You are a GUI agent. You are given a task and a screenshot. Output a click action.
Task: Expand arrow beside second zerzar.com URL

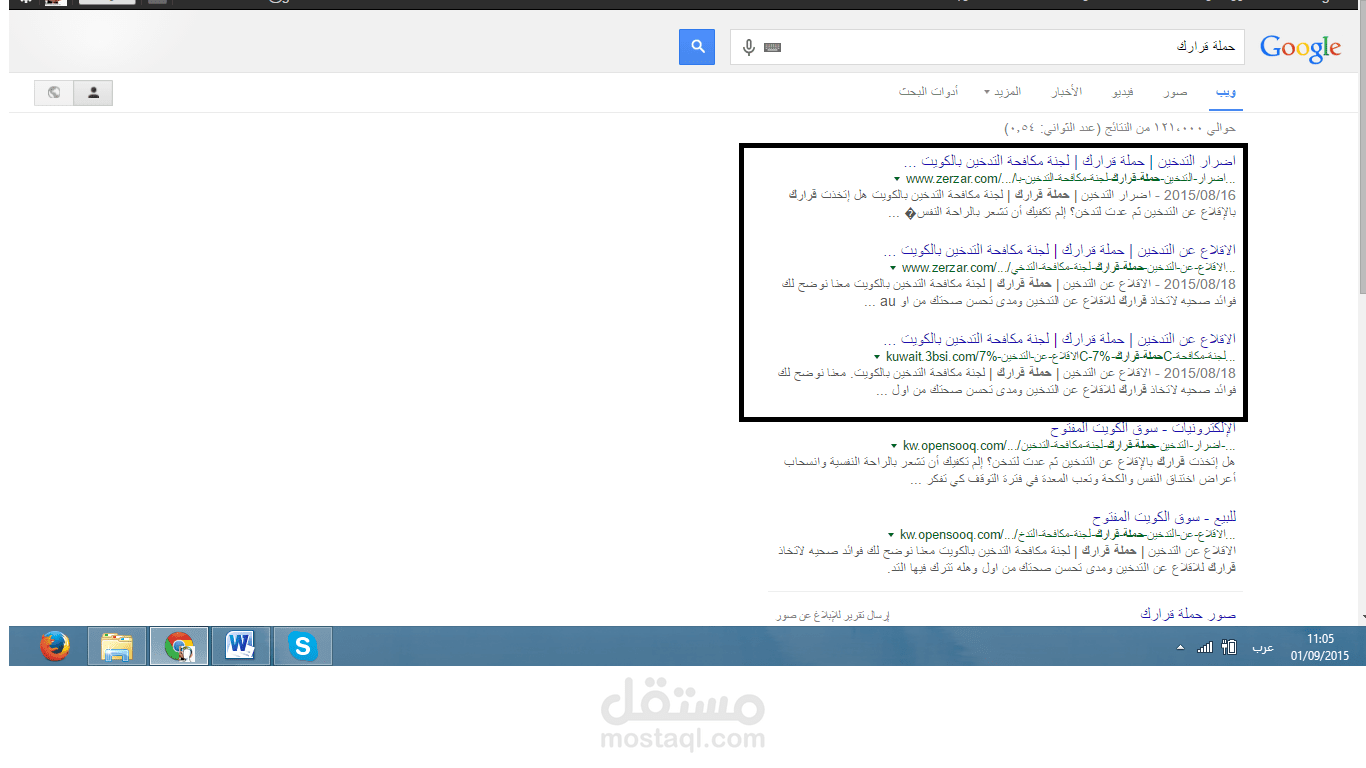point(893,267)
